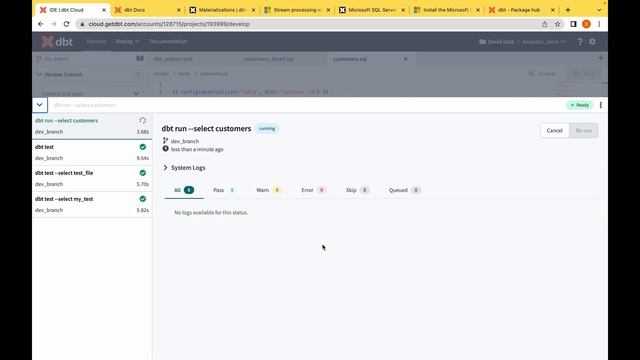The height and width of the screenshot is (360, 640).
Task: Bookmark page with star icon
Action: (558, 24)
